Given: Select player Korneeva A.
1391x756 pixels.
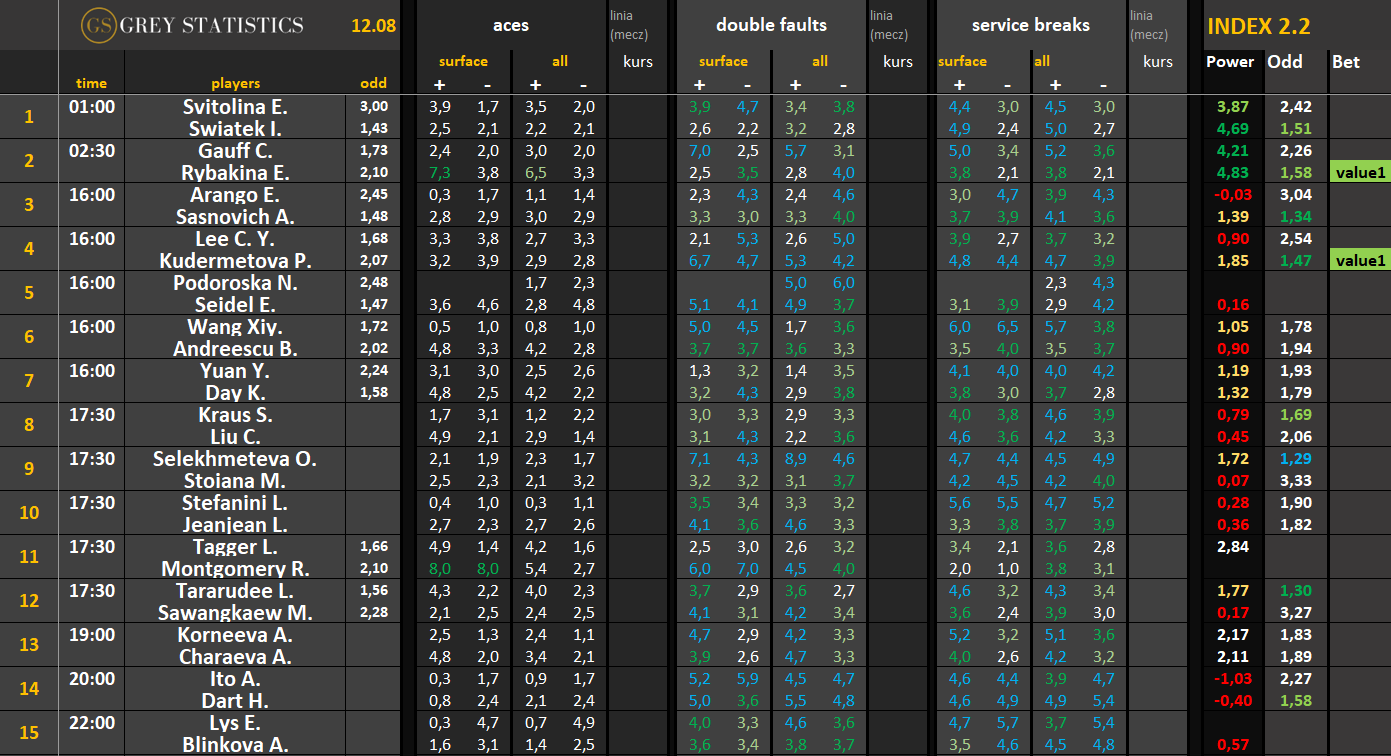Looking at the screenshot, I should pyautogui.click(x=236, y=634).
